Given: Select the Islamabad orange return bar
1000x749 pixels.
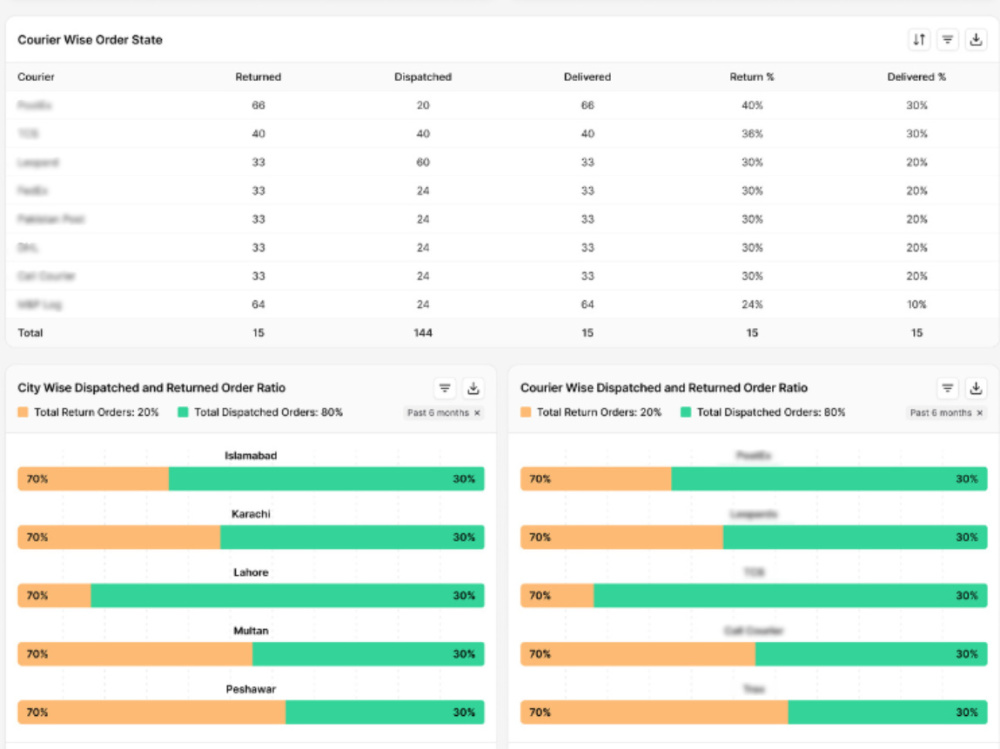Looking at the screenshot, I should pyautogui.click(x=93, y=479).
